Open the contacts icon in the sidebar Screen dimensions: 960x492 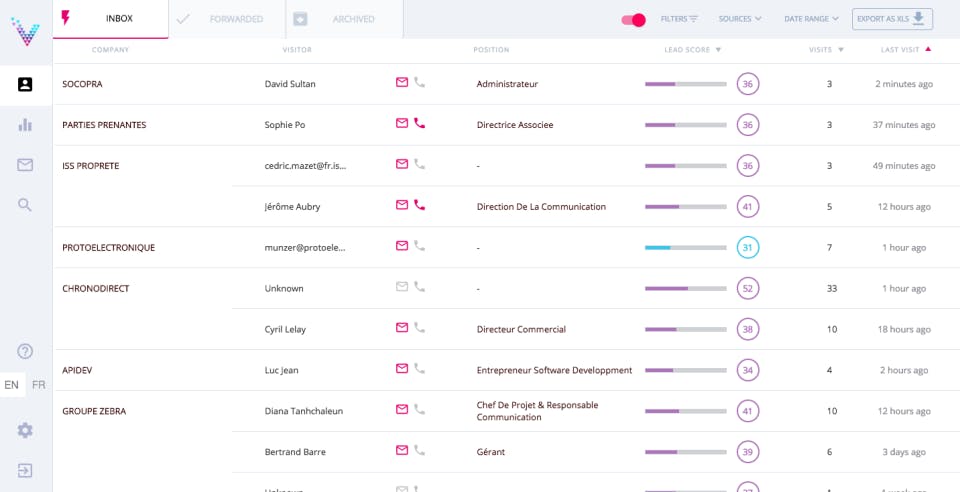[x=25, y=84]
